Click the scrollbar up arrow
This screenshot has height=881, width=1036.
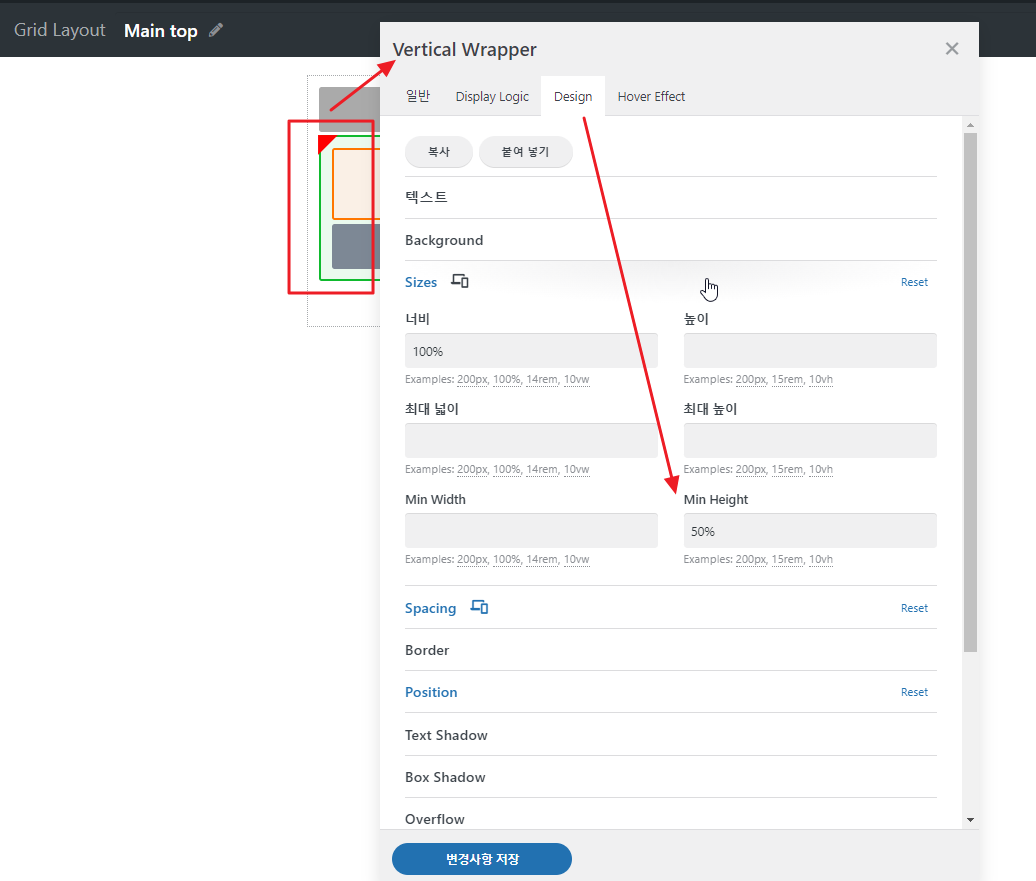(x=970, y=125)
